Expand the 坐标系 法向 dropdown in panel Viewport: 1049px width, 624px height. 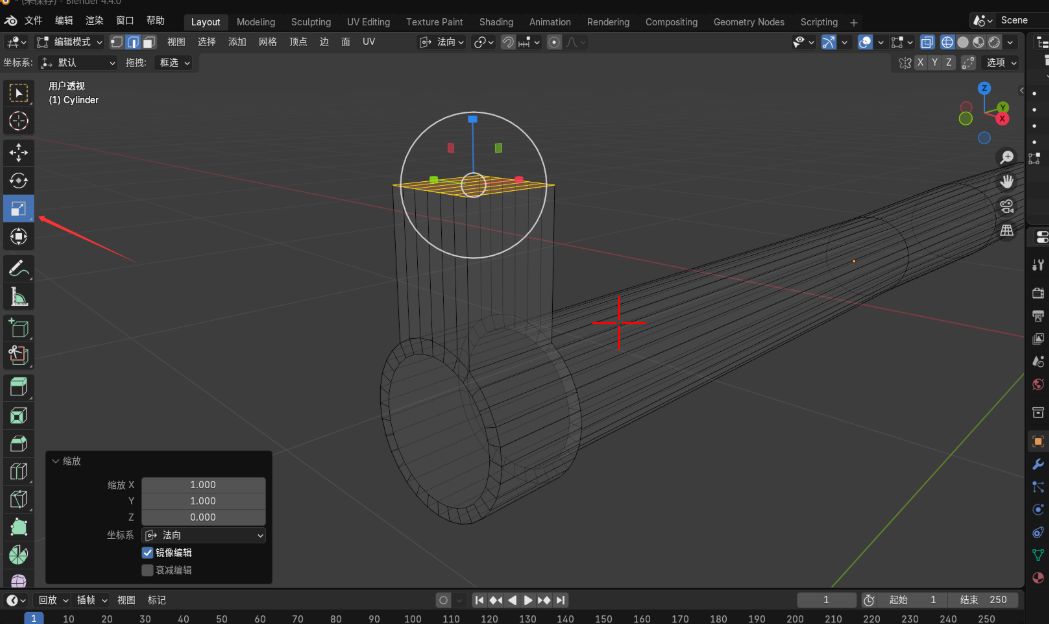coord(204,535)
